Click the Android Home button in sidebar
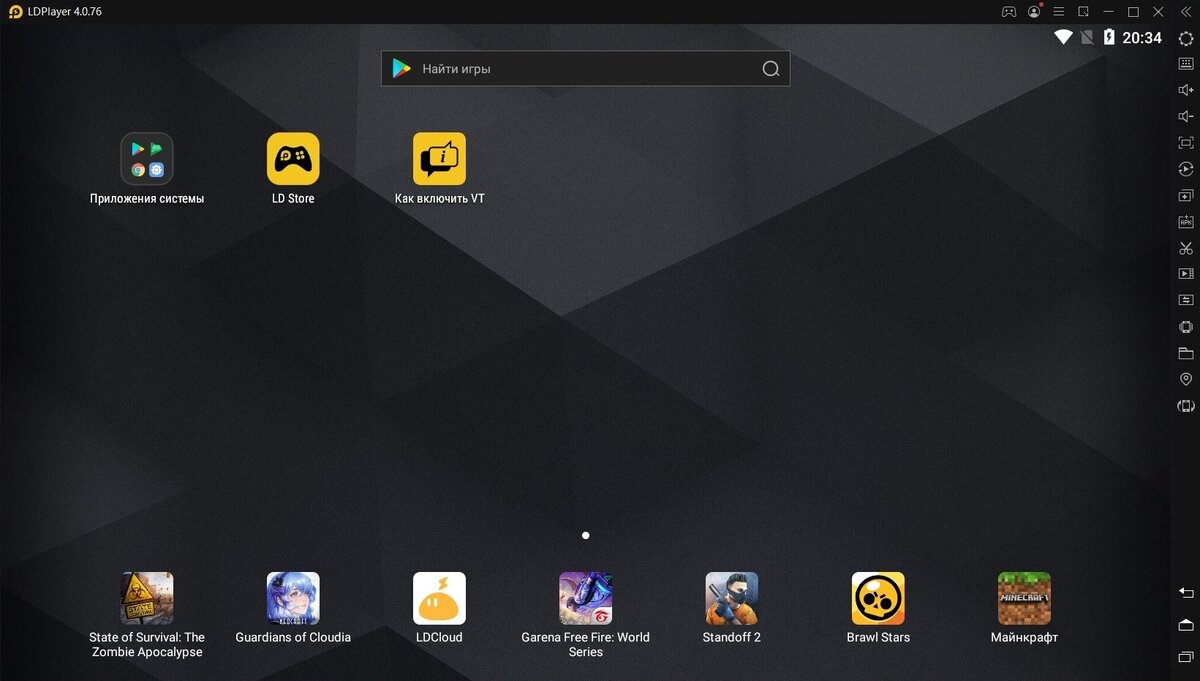Viewport: 1200px width, 681px height. click(x=1186, y=625)
